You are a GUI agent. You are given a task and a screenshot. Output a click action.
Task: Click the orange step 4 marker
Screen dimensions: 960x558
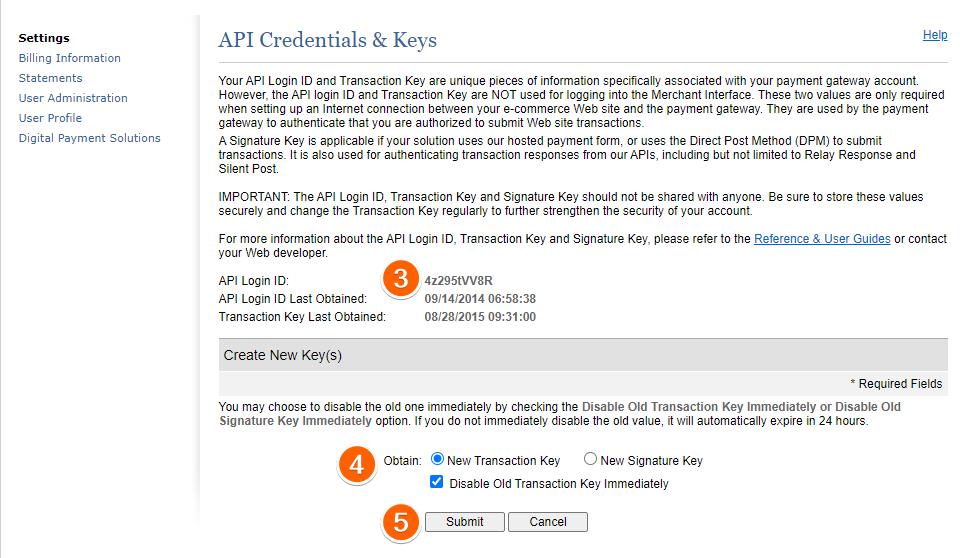356,464
